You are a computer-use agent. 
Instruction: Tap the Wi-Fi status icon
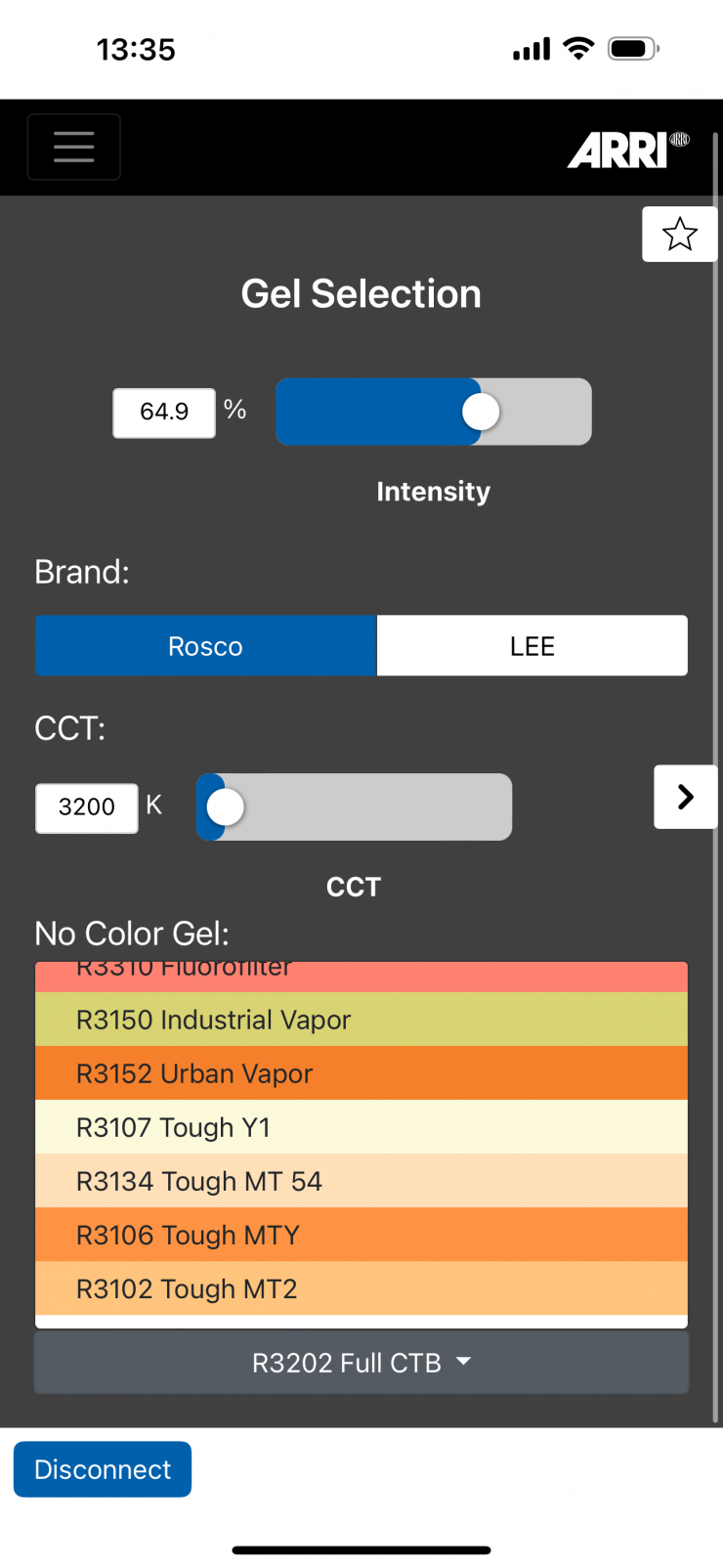click(579, 49)
